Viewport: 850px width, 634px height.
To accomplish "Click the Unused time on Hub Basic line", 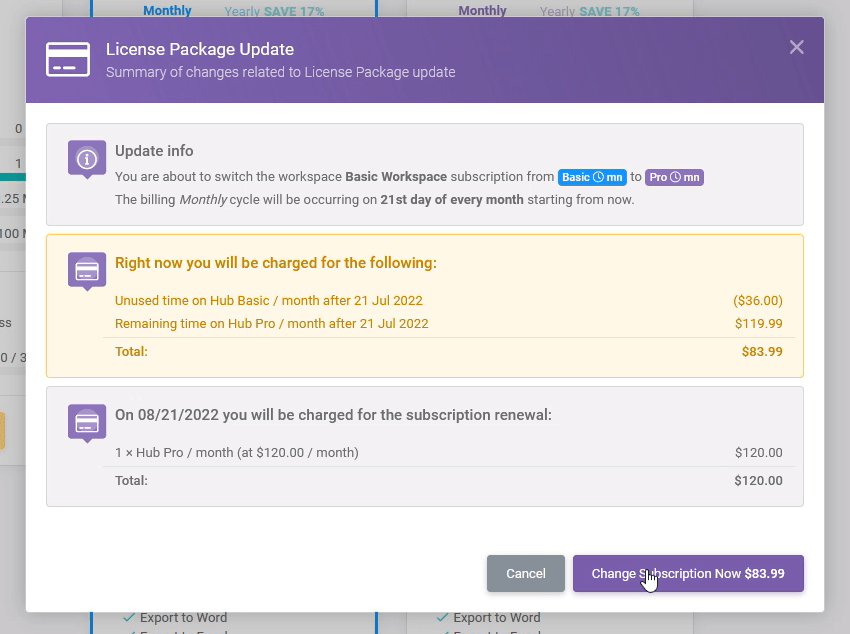I will coord(268,301).
